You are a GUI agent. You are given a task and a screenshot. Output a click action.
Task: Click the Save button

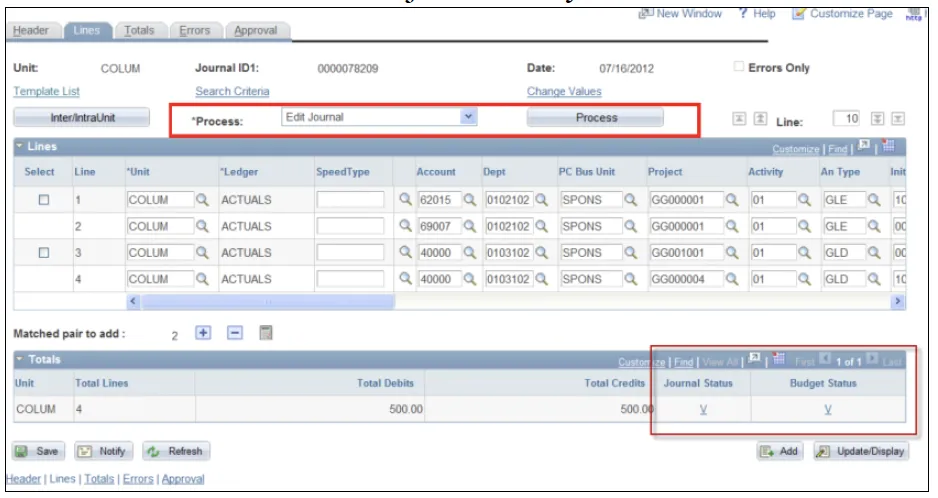pyautogui.click(x=37, y=451)
